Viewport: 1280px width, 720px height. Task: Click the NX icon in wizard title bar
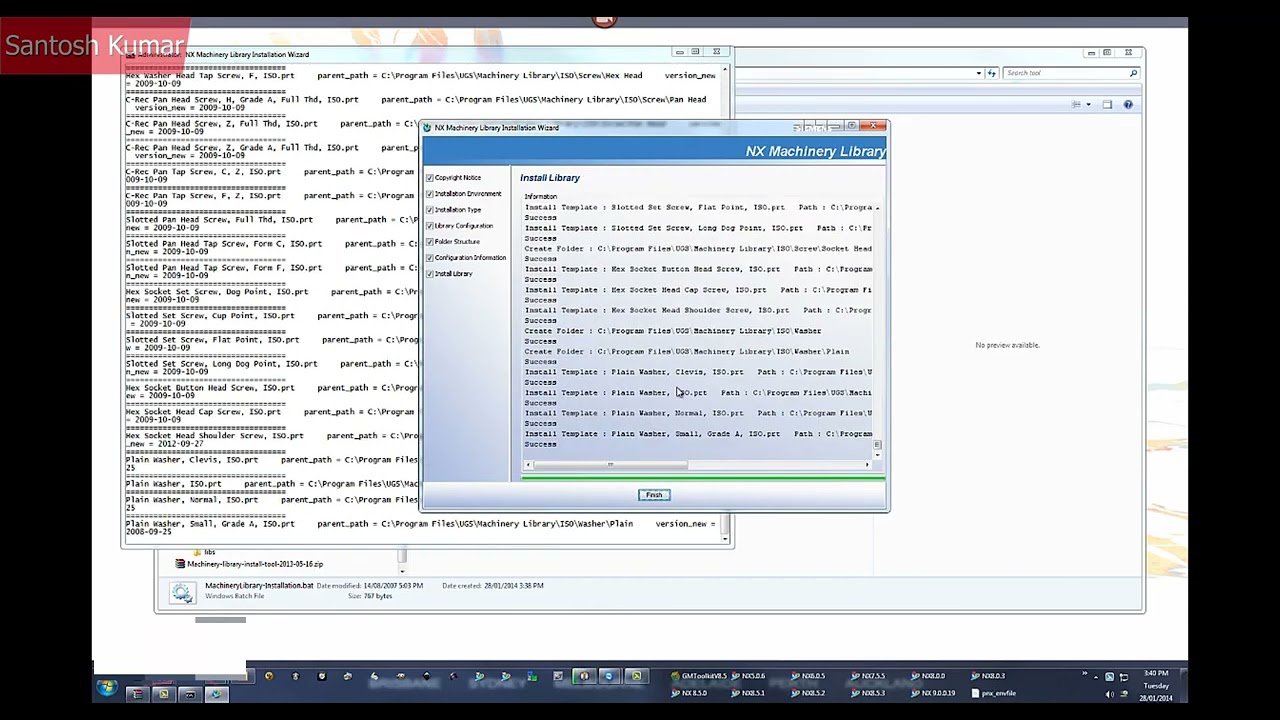[x=427, y=128]
